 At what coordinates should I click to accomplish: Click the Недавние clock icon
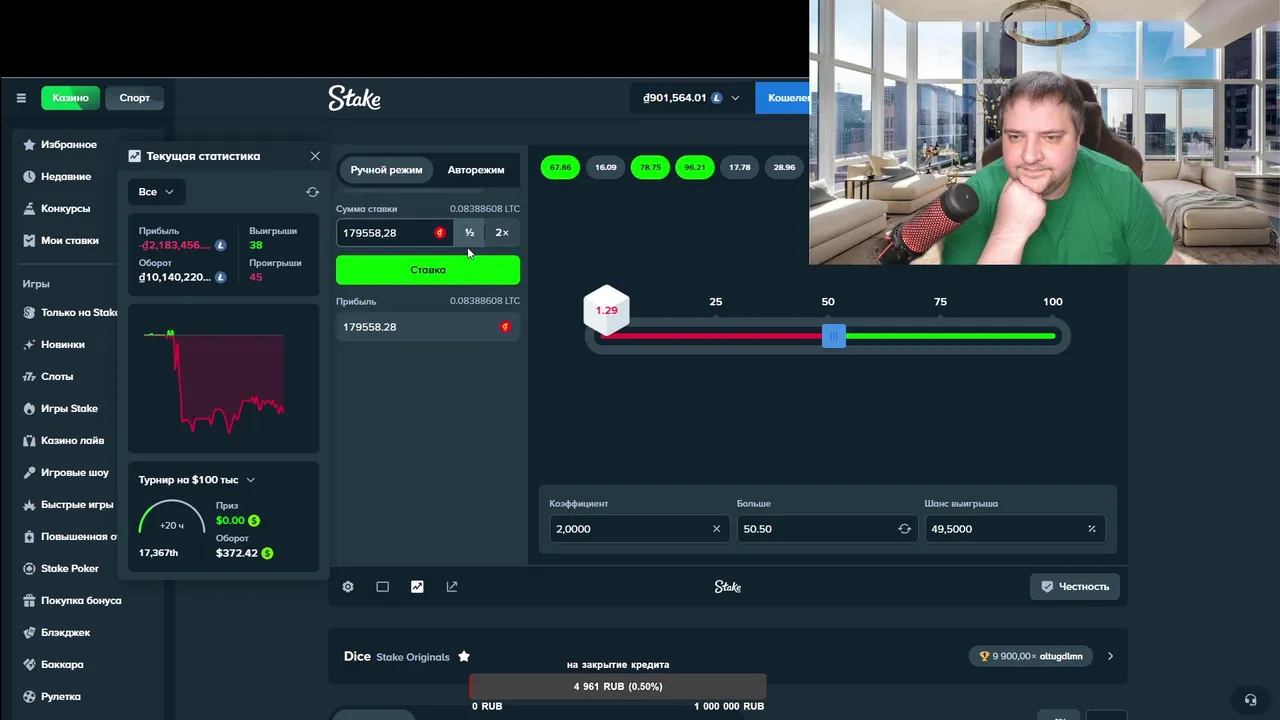(29, 177)
